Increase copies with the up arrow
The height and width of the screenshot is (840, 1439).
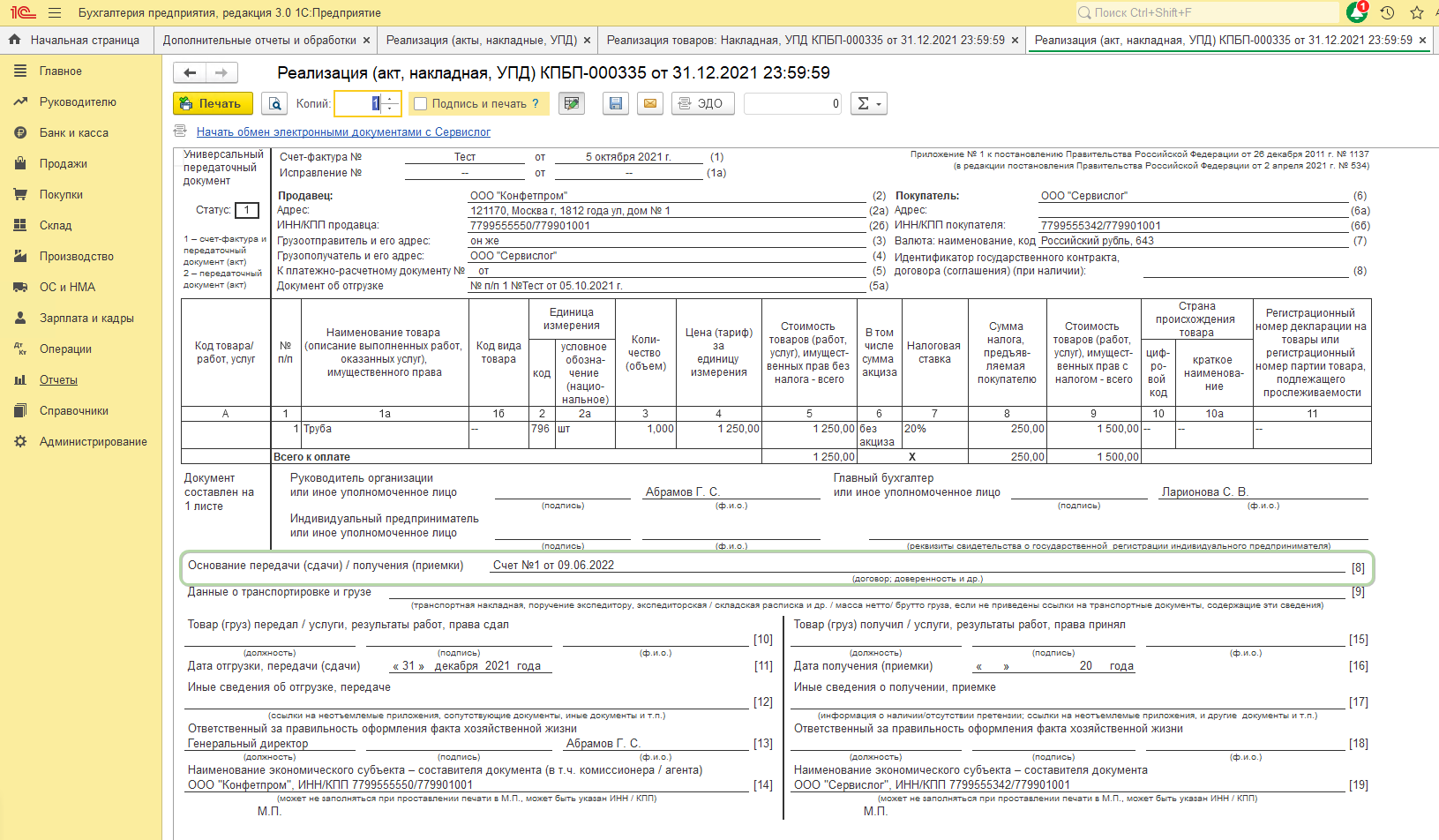click(x=392, y=98)
